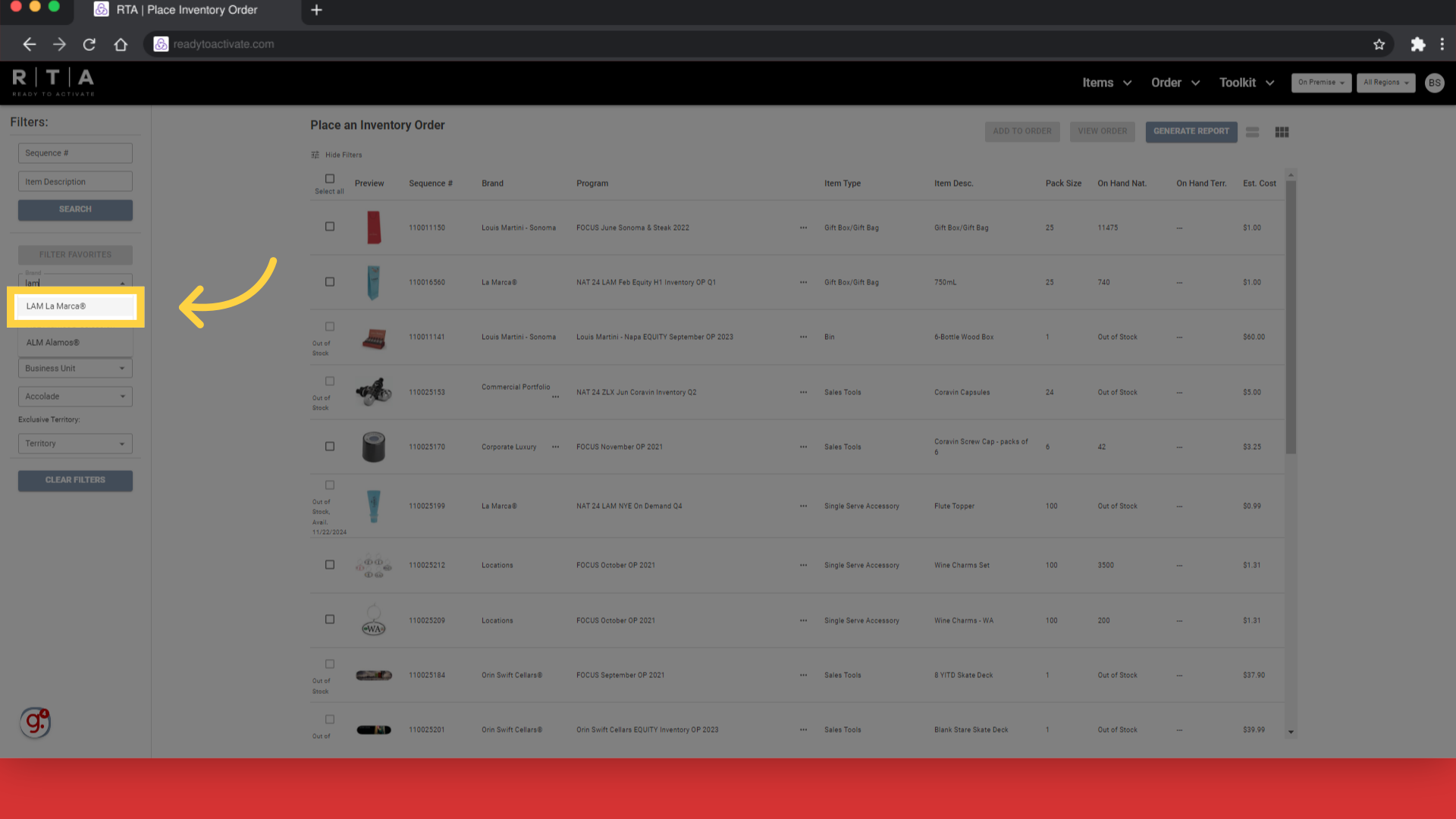Check the Select all checkbox
Viewport: 1456px width, 819px height.
330,179
